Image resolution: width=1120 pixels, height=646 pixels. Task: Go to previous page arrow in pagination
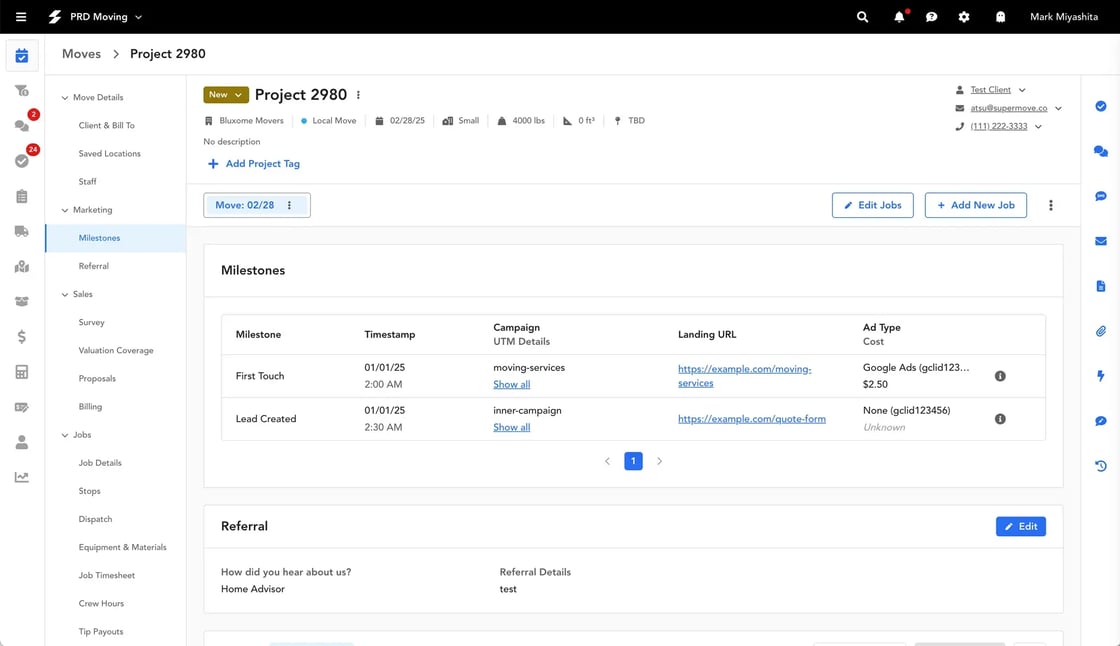[x=607, y=461]
